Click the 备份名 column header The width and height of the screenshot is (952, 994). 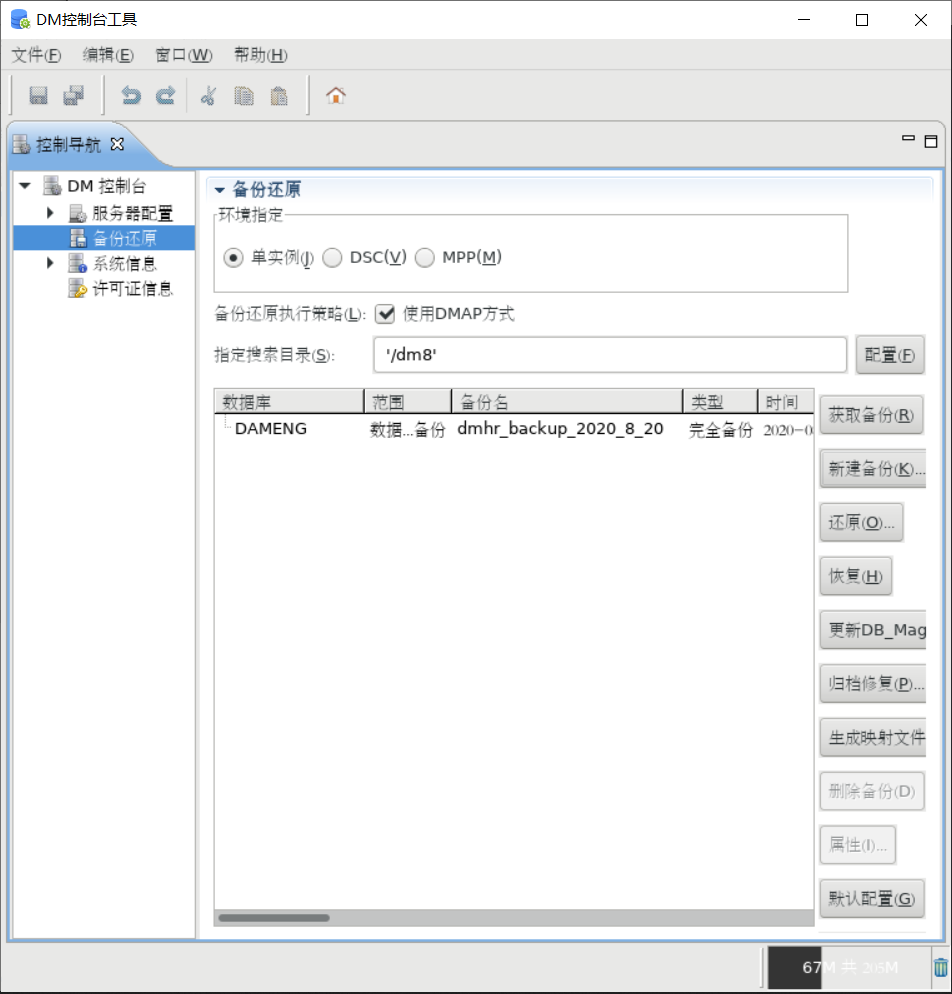567,402
